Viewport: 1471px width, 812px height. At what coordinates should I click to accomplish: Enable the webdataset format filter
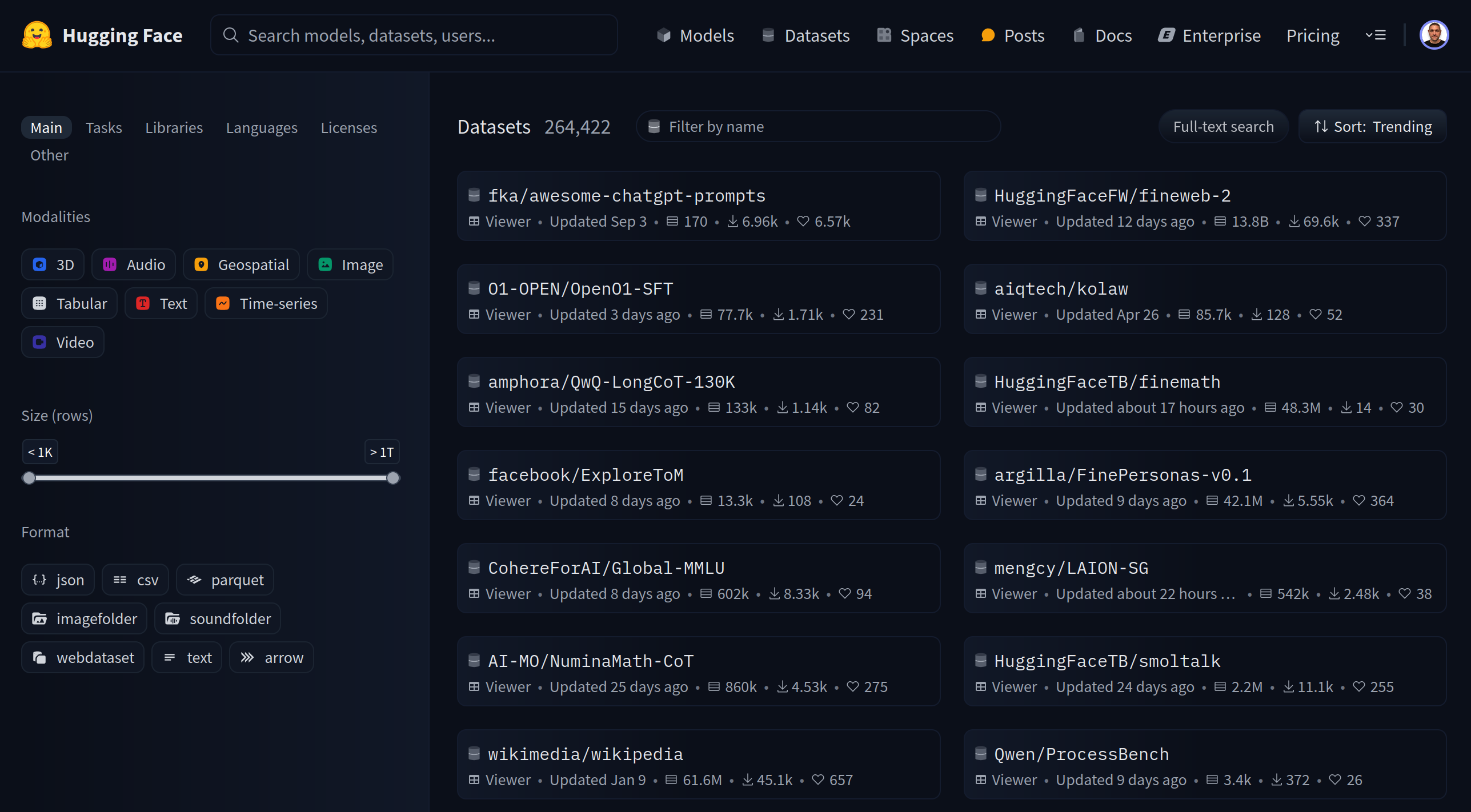83,657
